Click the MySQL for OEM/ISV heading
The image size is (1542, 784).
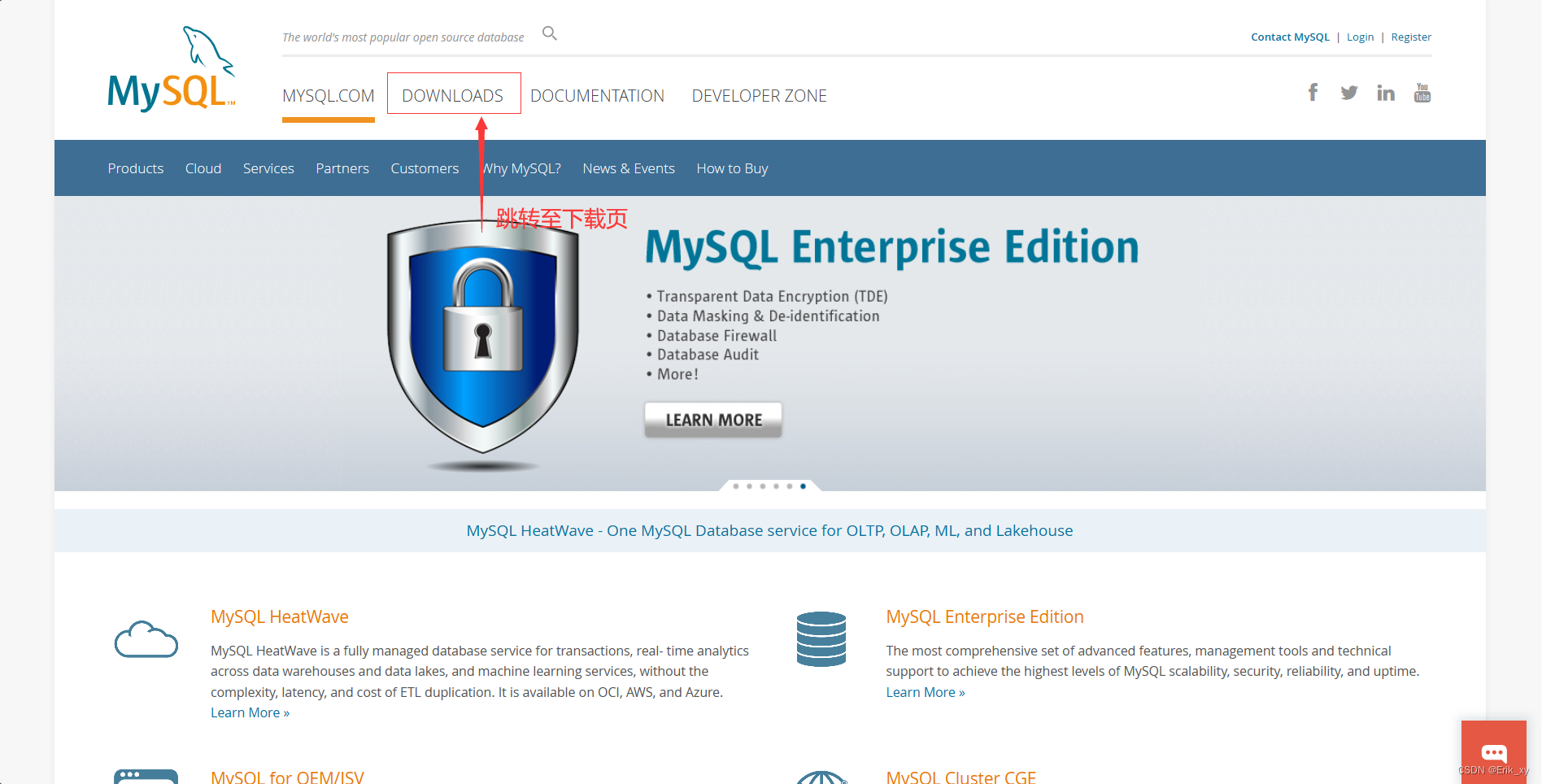(287, 777)
